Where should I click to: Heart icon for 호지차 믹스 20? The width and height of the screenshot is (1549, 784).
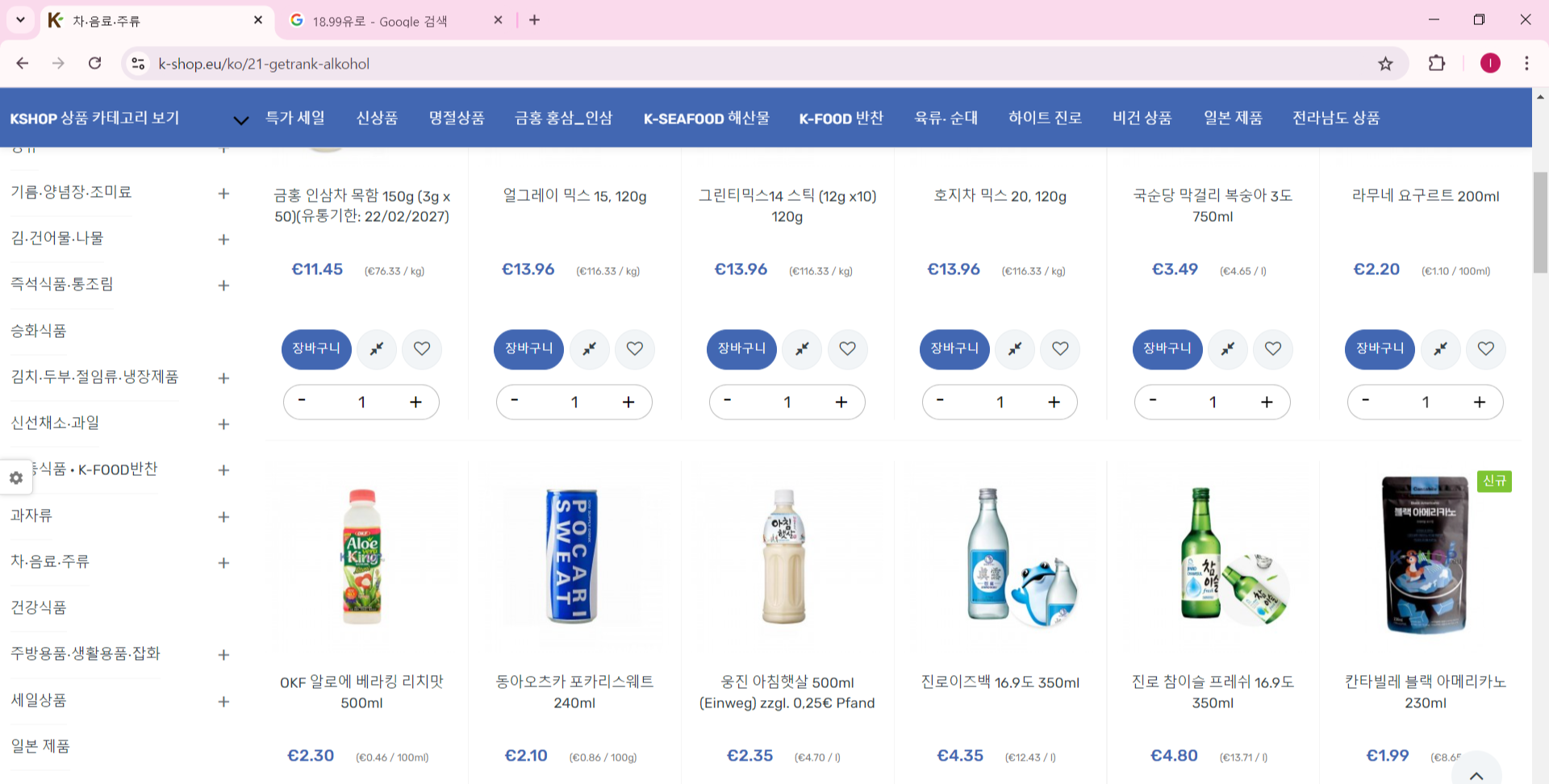click(1060, 349)
